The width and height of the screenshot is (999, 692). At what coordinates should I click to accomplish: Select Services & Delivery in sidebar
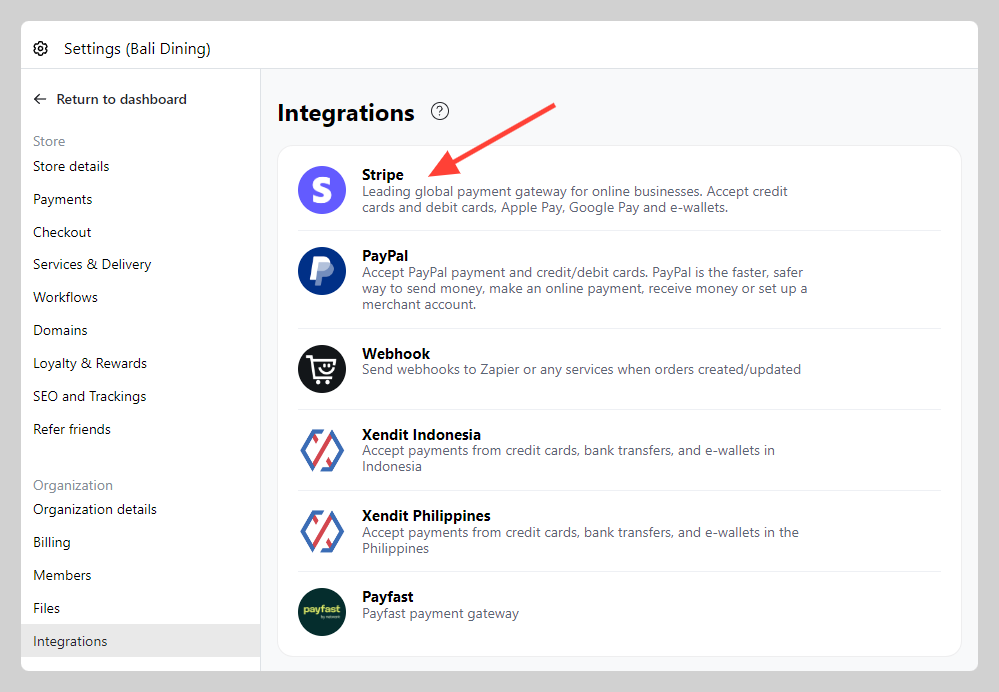pyautogui.click(x=92, y=264)
